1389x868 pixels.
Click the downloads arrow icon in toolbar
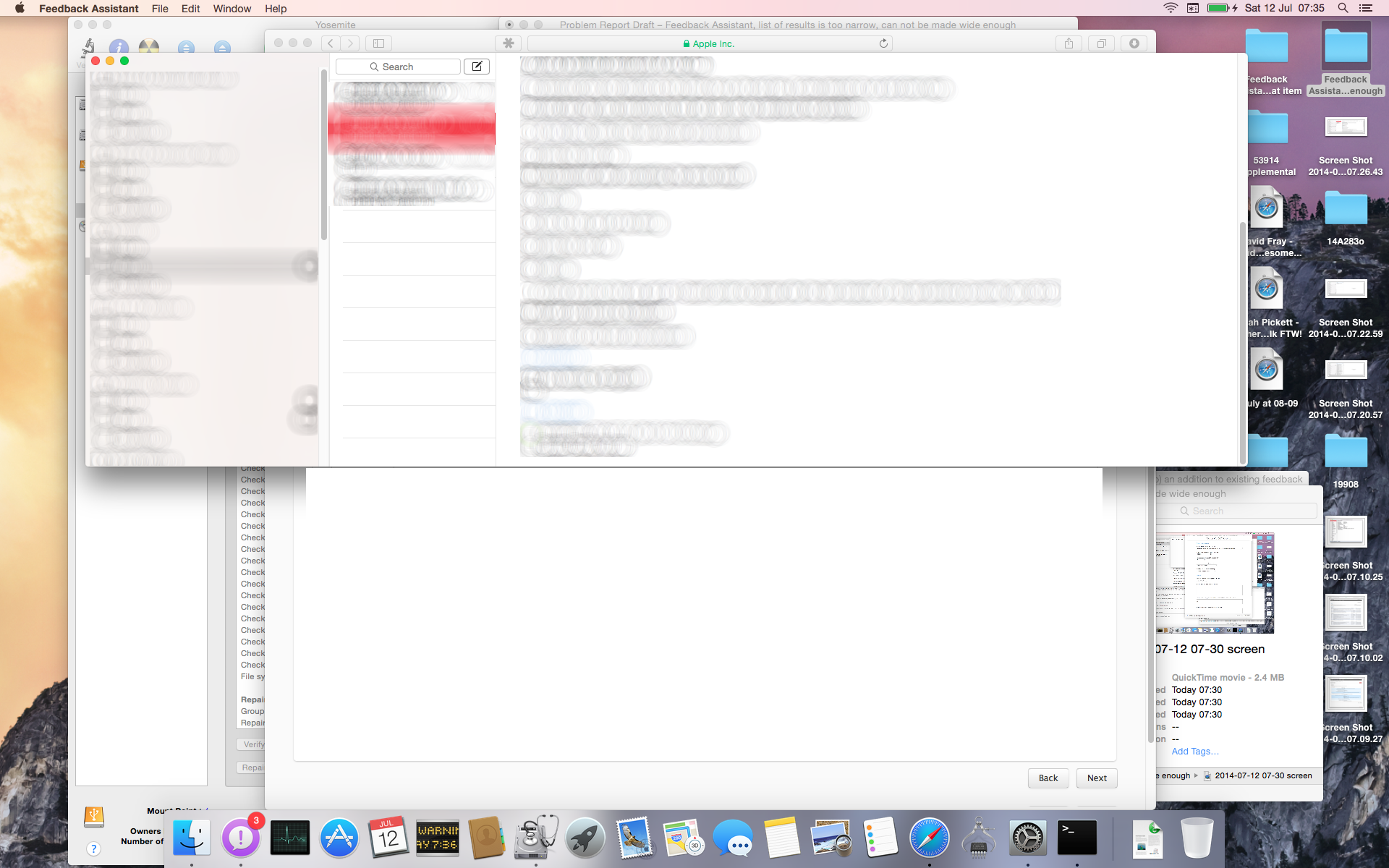coord(1134,43)
